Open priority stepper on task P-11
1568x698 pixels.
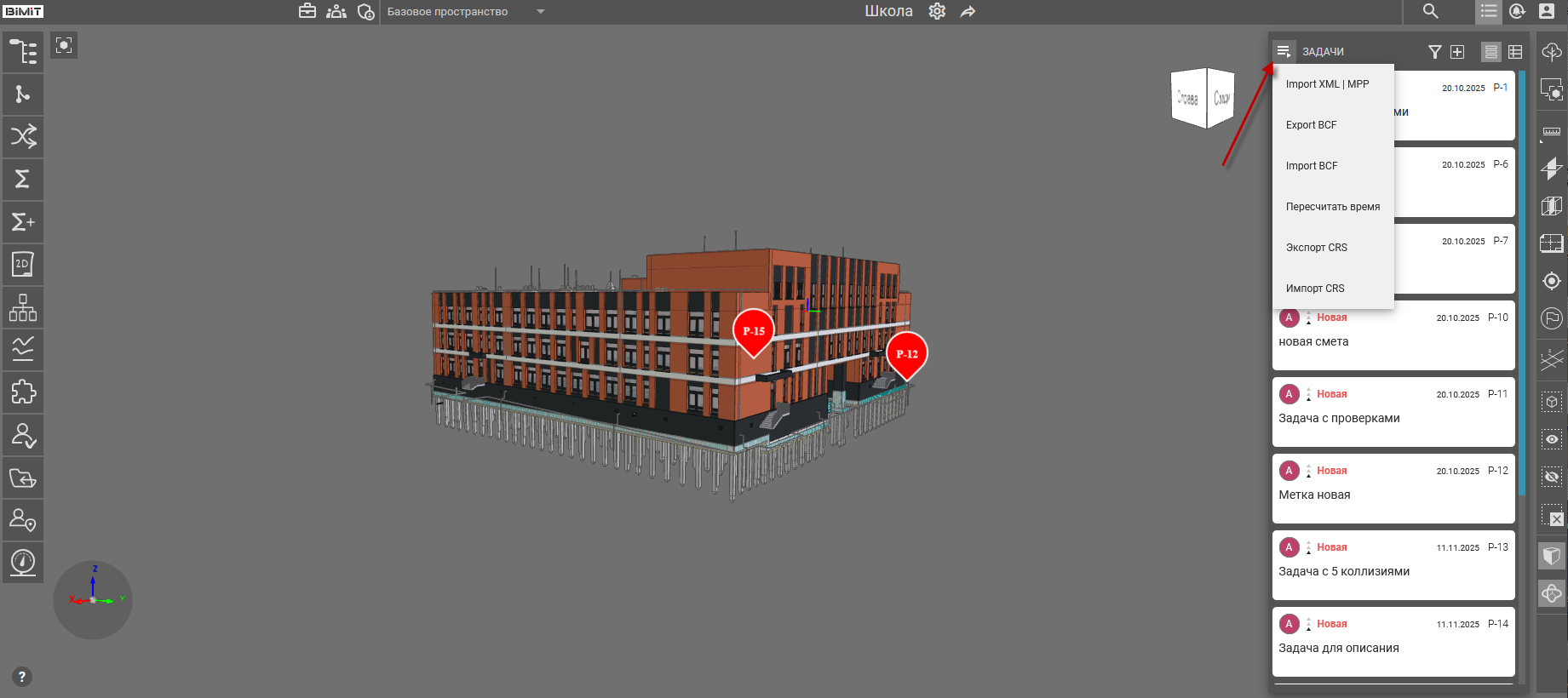1309,394
